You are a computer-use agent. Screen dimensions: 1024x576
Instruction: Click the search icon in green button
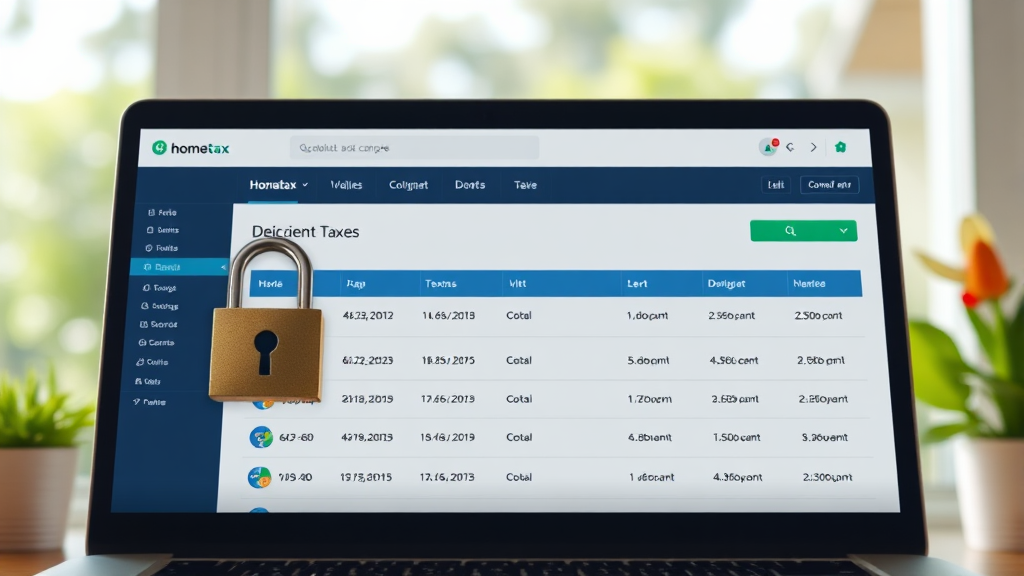pyautogui.click(x=790, y=231)
